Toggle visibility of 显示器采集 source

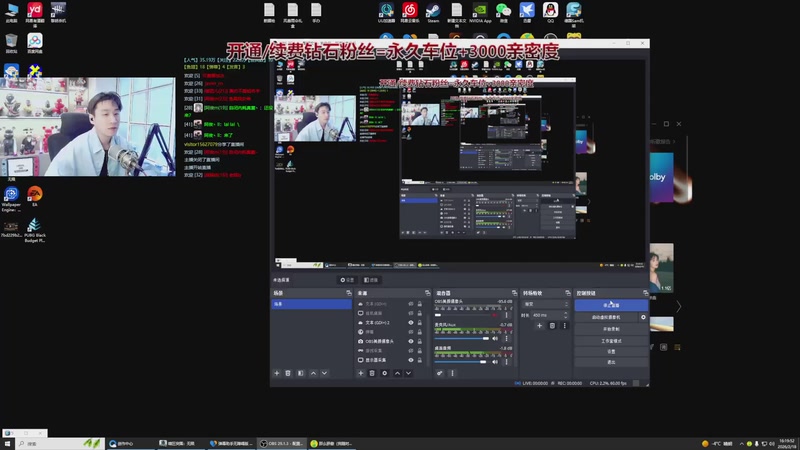click(411, 360)
